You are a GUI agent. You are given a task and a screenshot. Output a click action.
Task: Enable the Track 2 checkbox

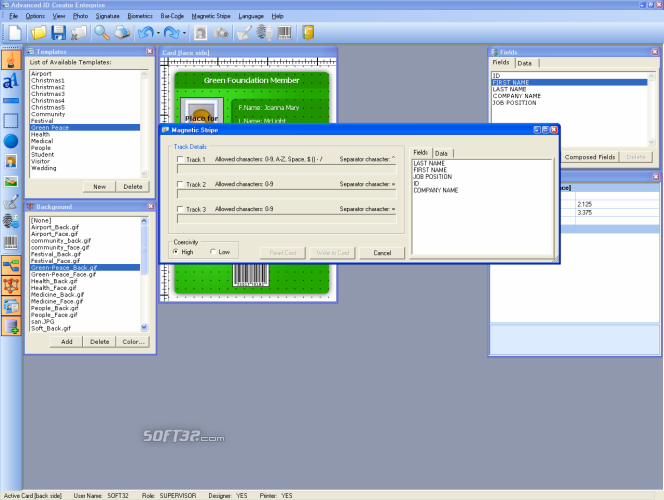[180, 185]
